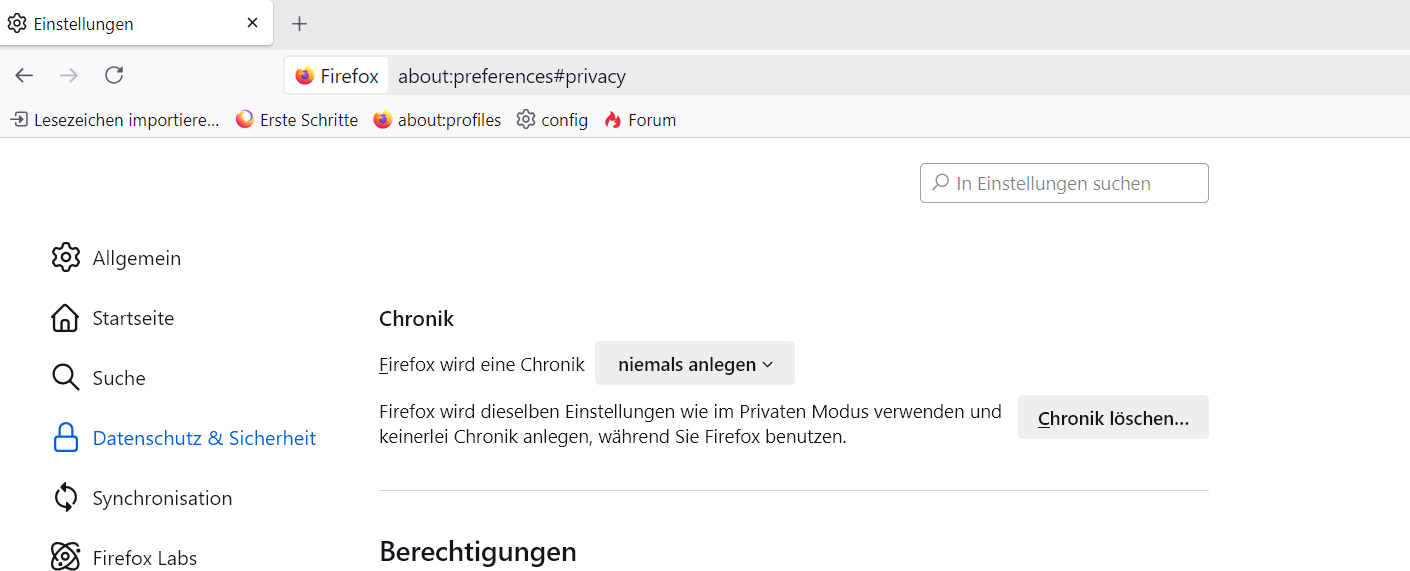This screenshot has width=1410, height=571.
Task: Click the Synchronisation arrows icon
Action: coord(65,498)
